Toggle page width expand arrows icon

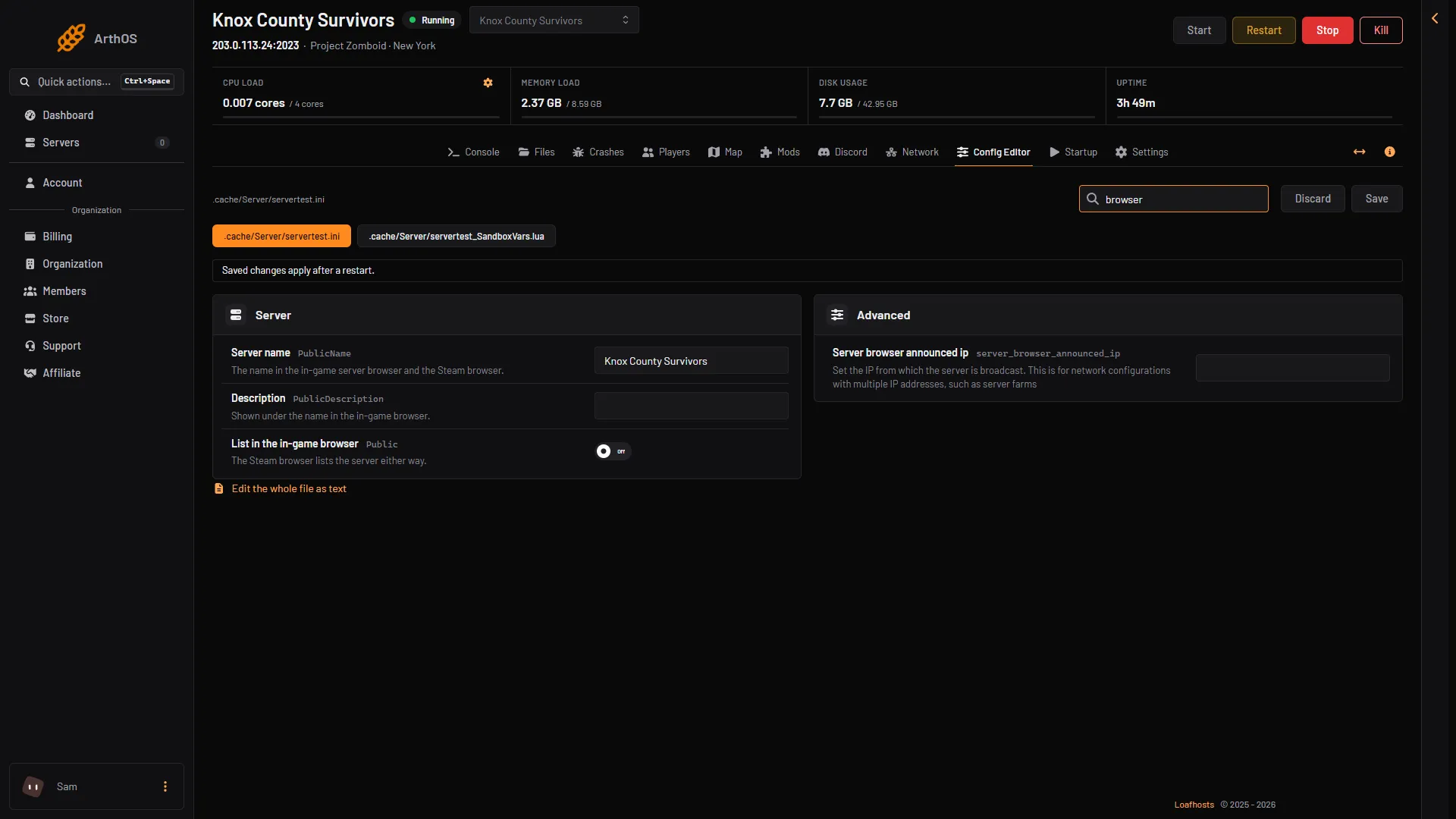click(x=1359, y=152)
